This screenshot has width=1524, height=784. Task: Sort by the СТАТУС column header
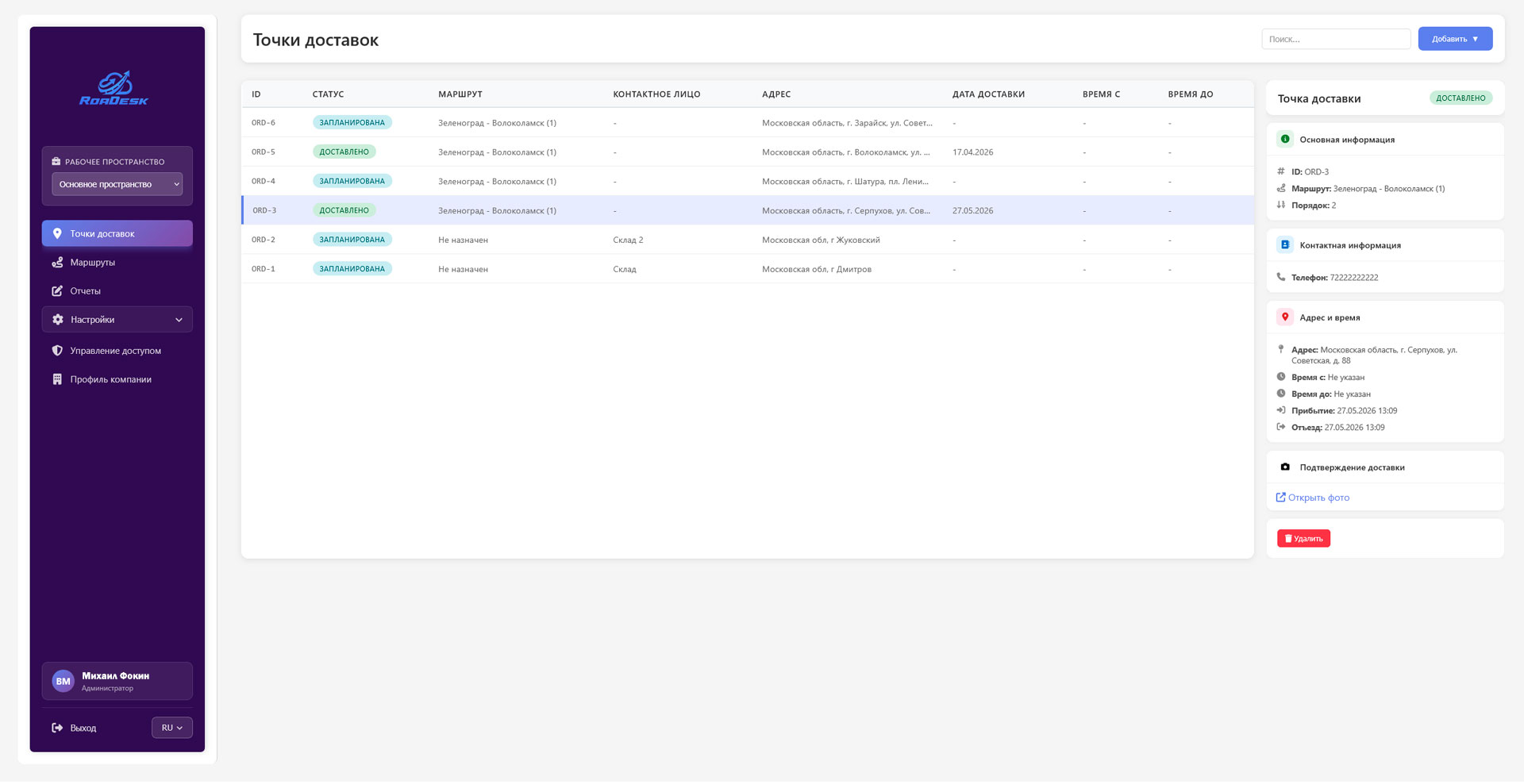(328, 94)
